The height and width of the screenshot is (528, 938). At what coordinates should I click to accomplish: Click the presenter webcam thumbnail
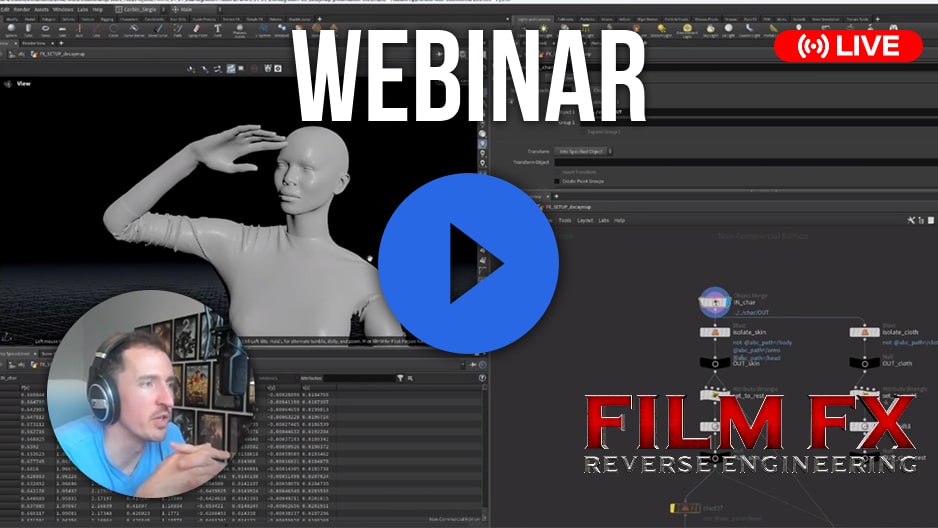pos(150,395)
